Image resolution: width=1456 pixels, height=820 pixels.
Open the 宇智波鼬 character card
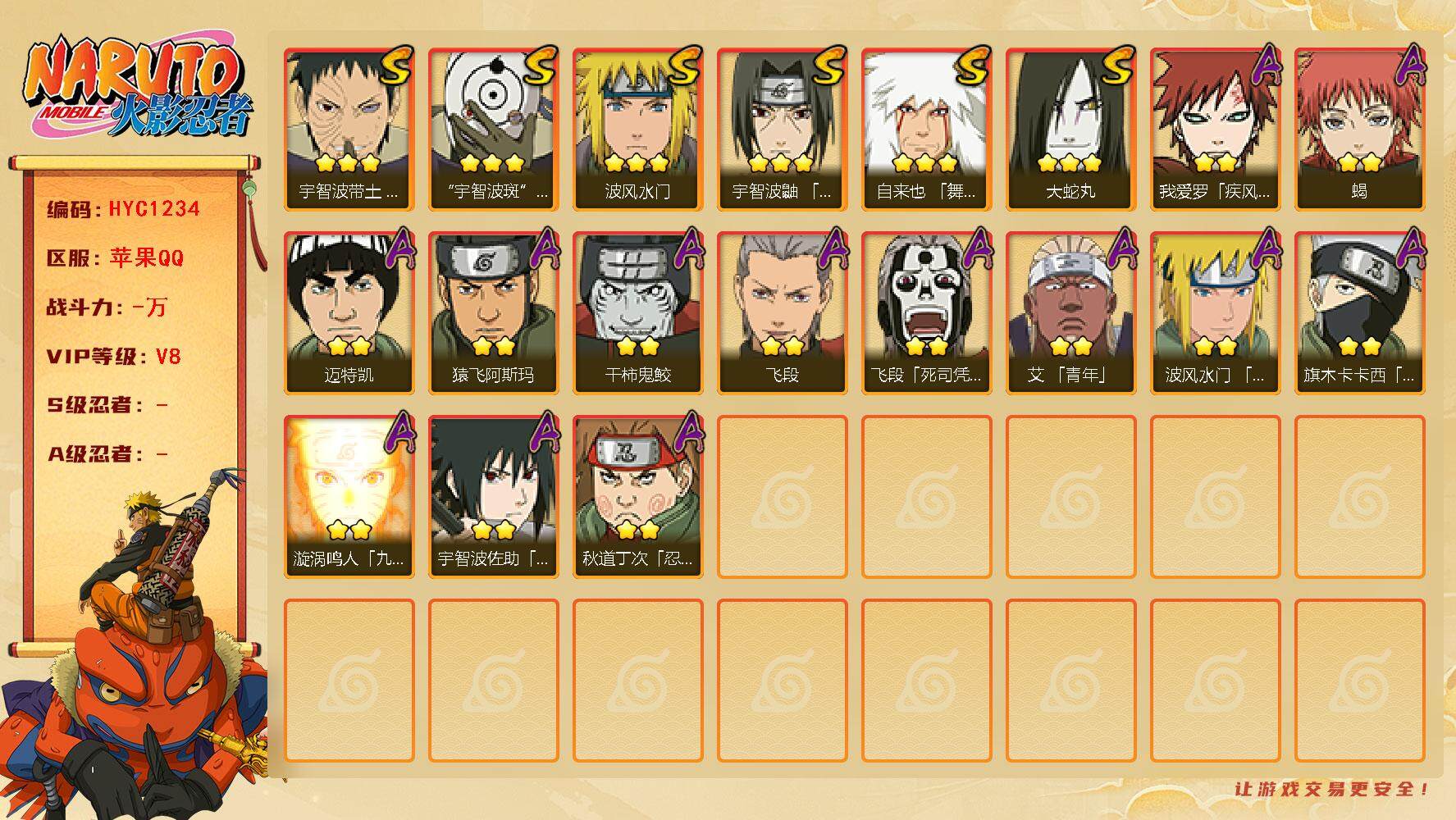783,130
